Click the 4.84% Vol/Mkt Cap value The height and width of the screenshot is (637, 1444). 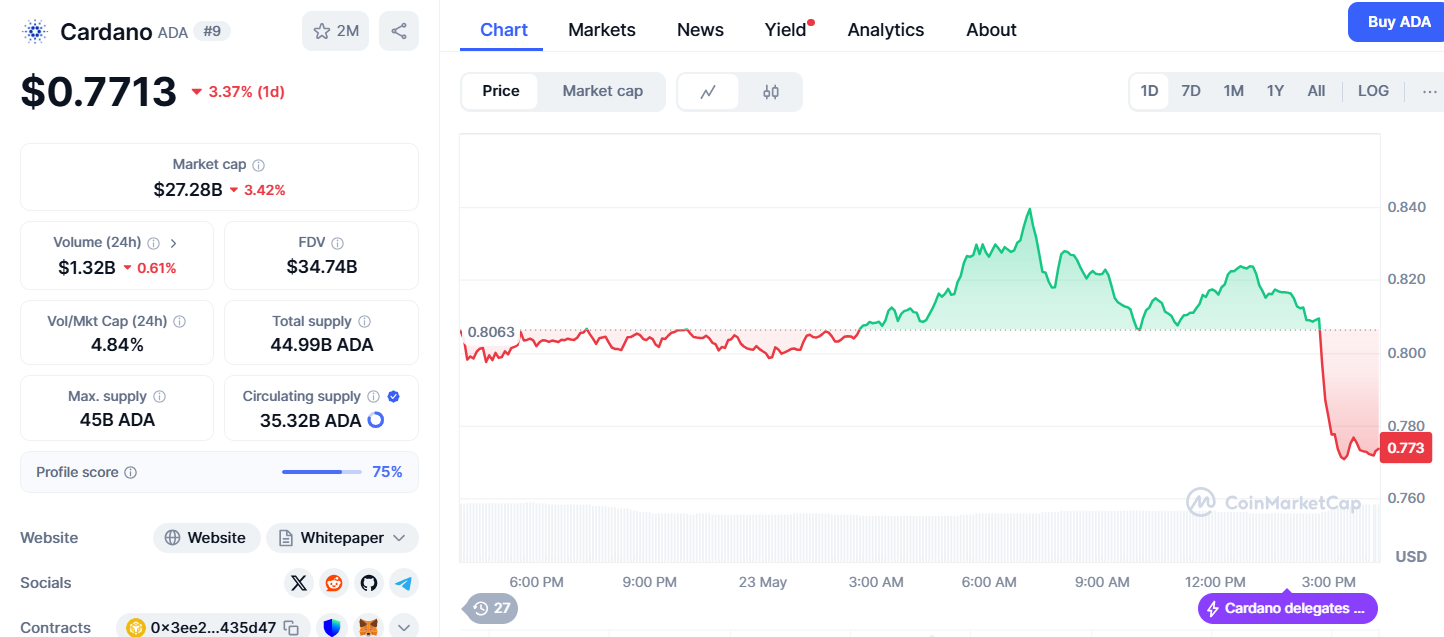coord(117,346)
